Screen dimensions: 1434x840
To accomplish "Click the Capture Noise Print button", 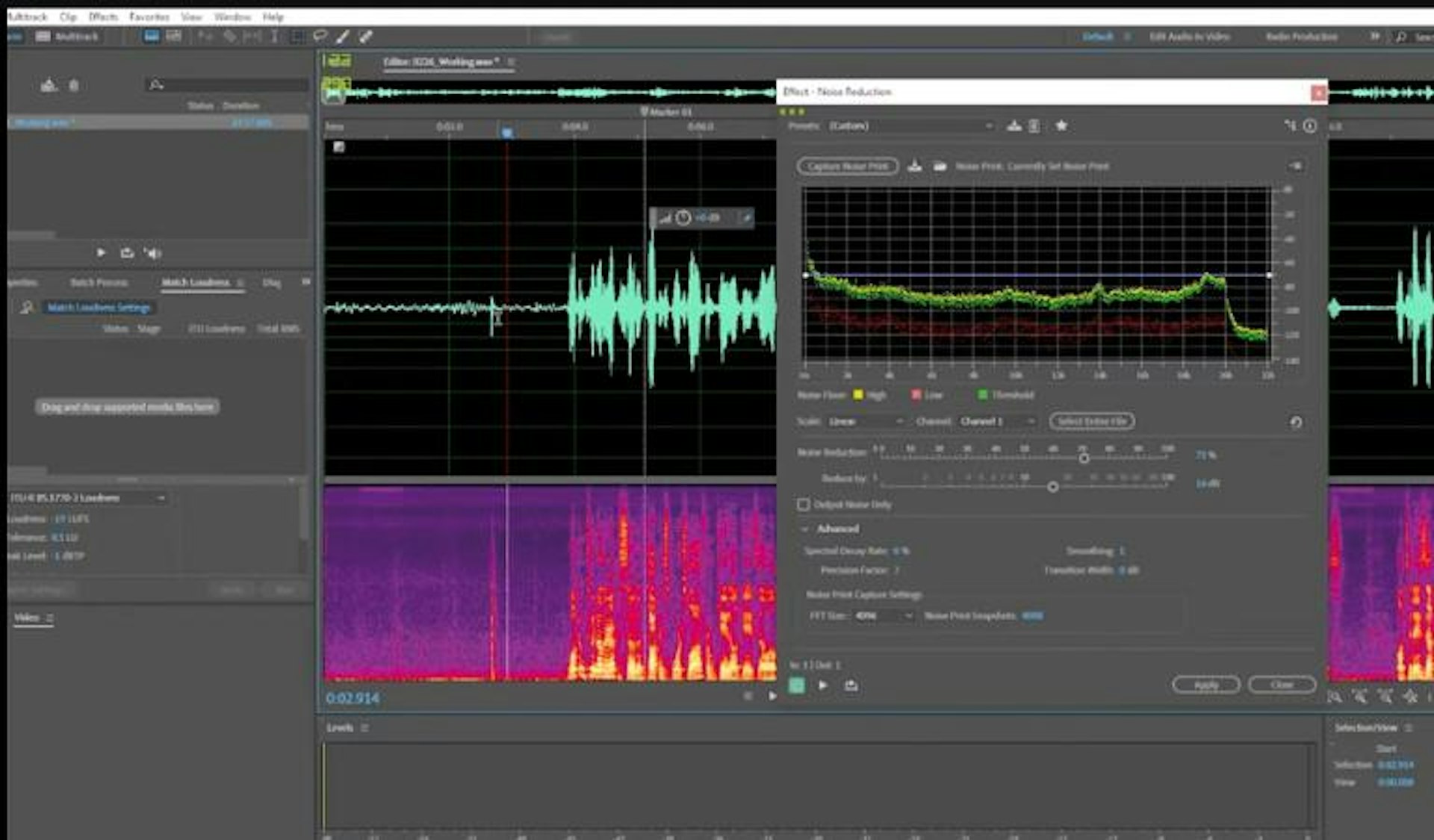I will pyautogui.click(x=847, y=167).
